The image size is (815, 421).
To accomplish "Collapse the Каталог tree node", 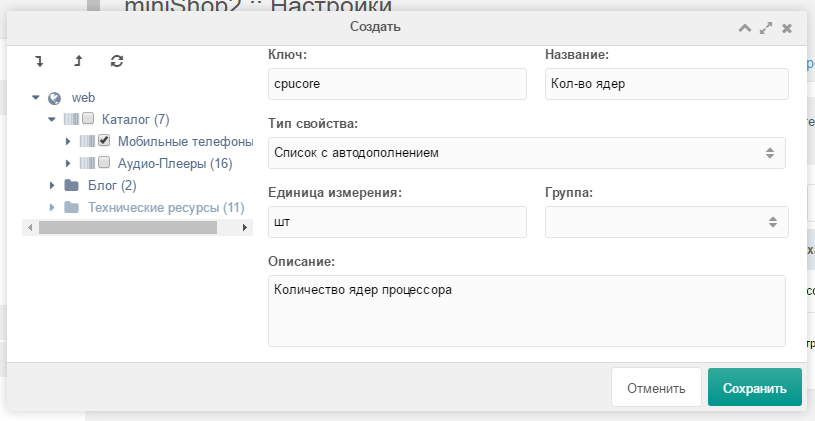I will coord(51,120).
